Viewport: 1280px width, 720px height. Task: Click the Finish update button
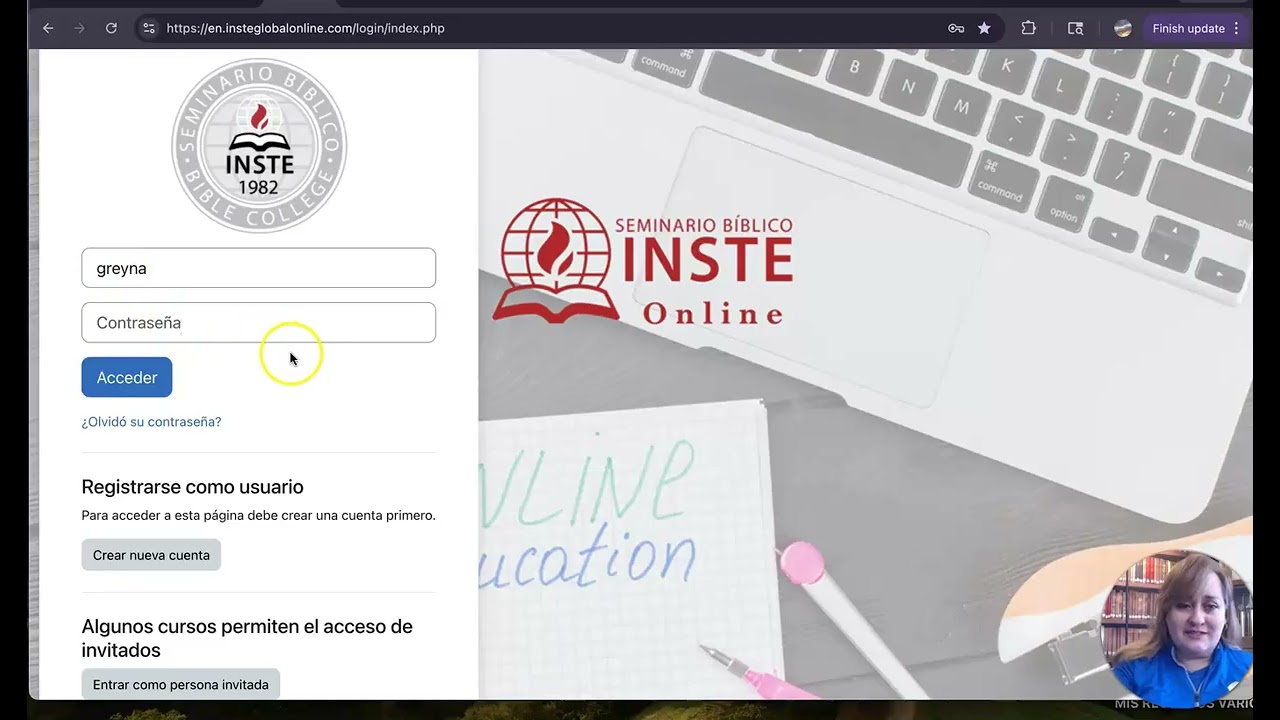click(x=1188, y=28)
